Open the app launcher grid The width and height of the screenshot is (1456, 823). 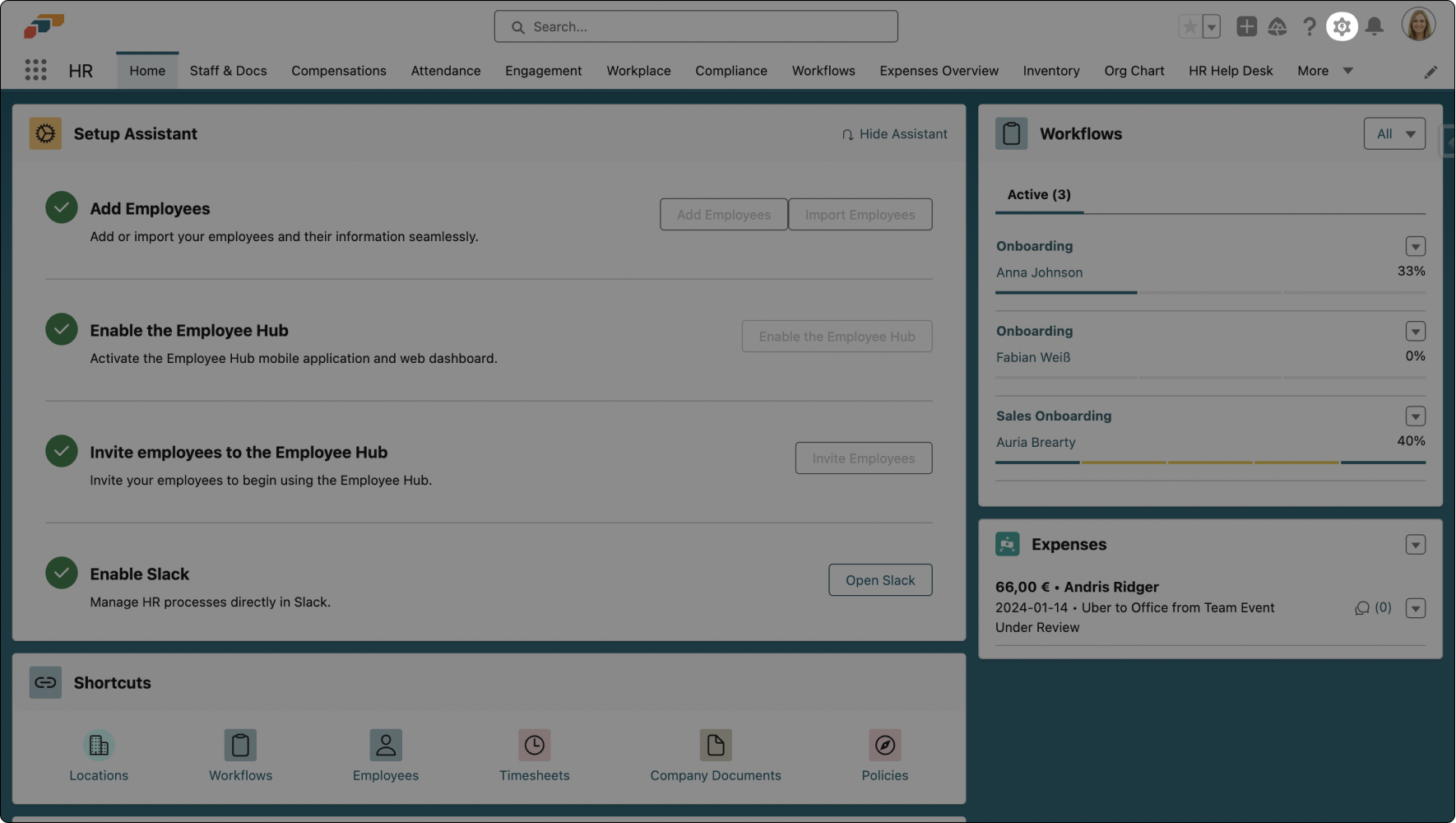click(x=35, y=70)
